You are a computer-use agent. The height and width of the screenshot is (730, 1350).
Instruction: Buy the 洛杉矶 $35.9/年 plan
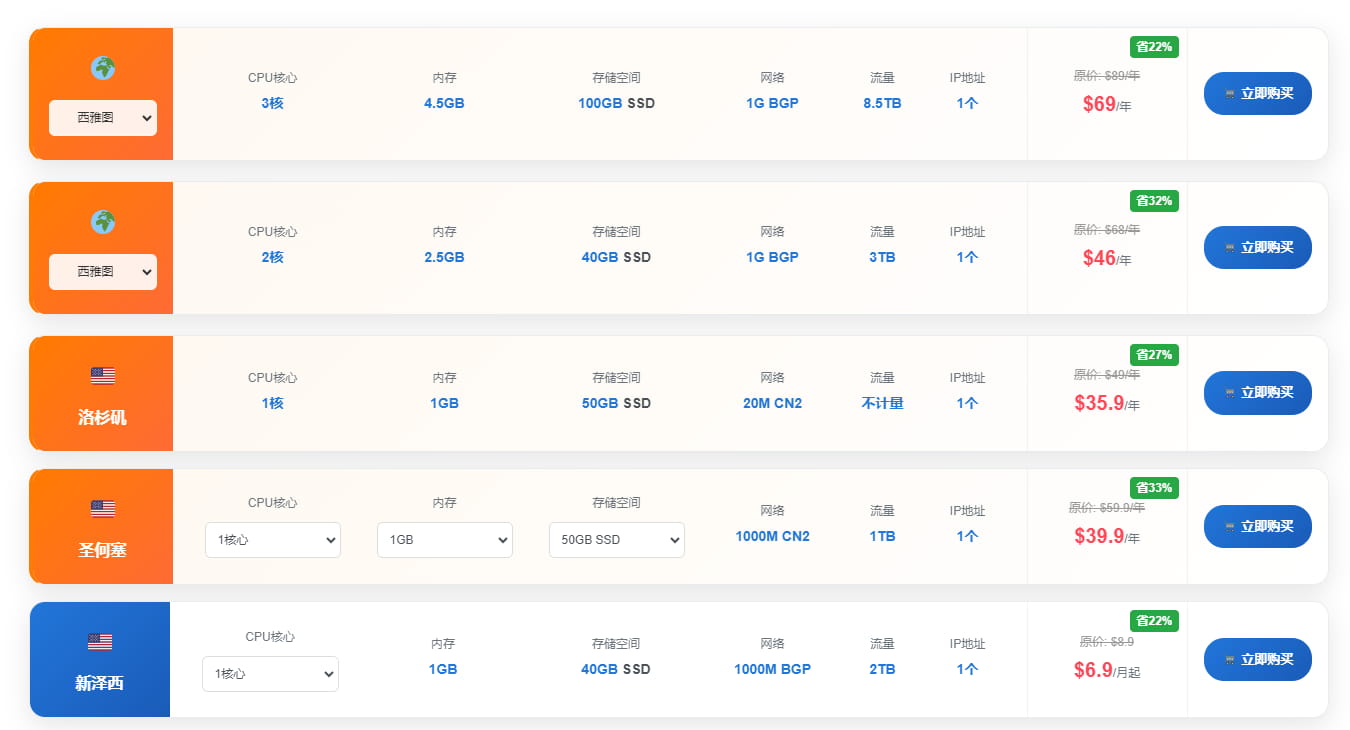pyautogui.click(x=1257, y=393)
